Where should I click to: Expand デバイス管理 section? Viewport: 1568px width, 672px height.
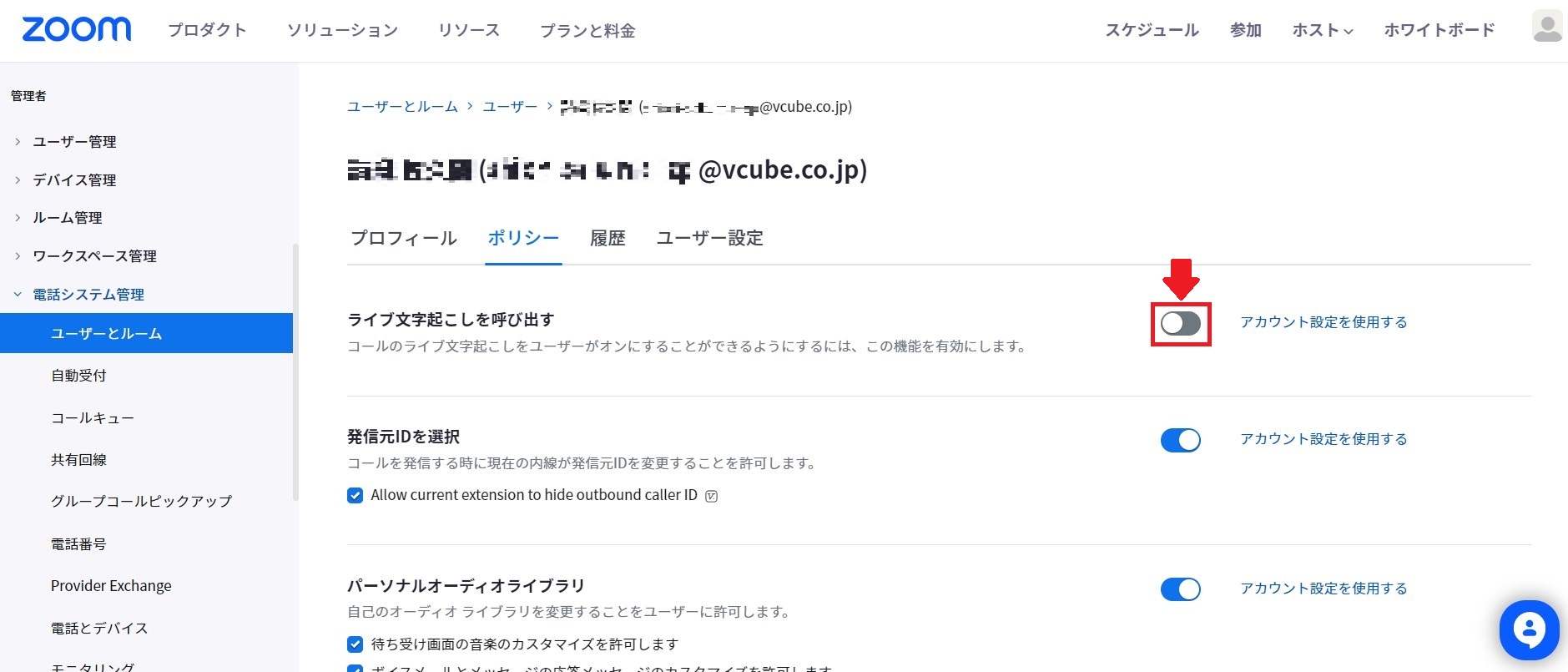(x=74, y=180)
